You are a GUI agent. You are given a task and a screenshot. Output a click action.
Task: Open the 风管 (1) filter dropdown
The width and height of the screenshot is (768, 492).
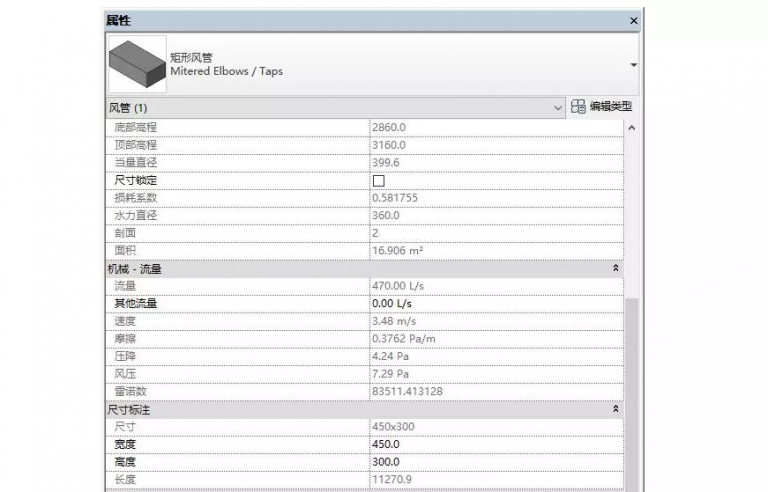558,107
